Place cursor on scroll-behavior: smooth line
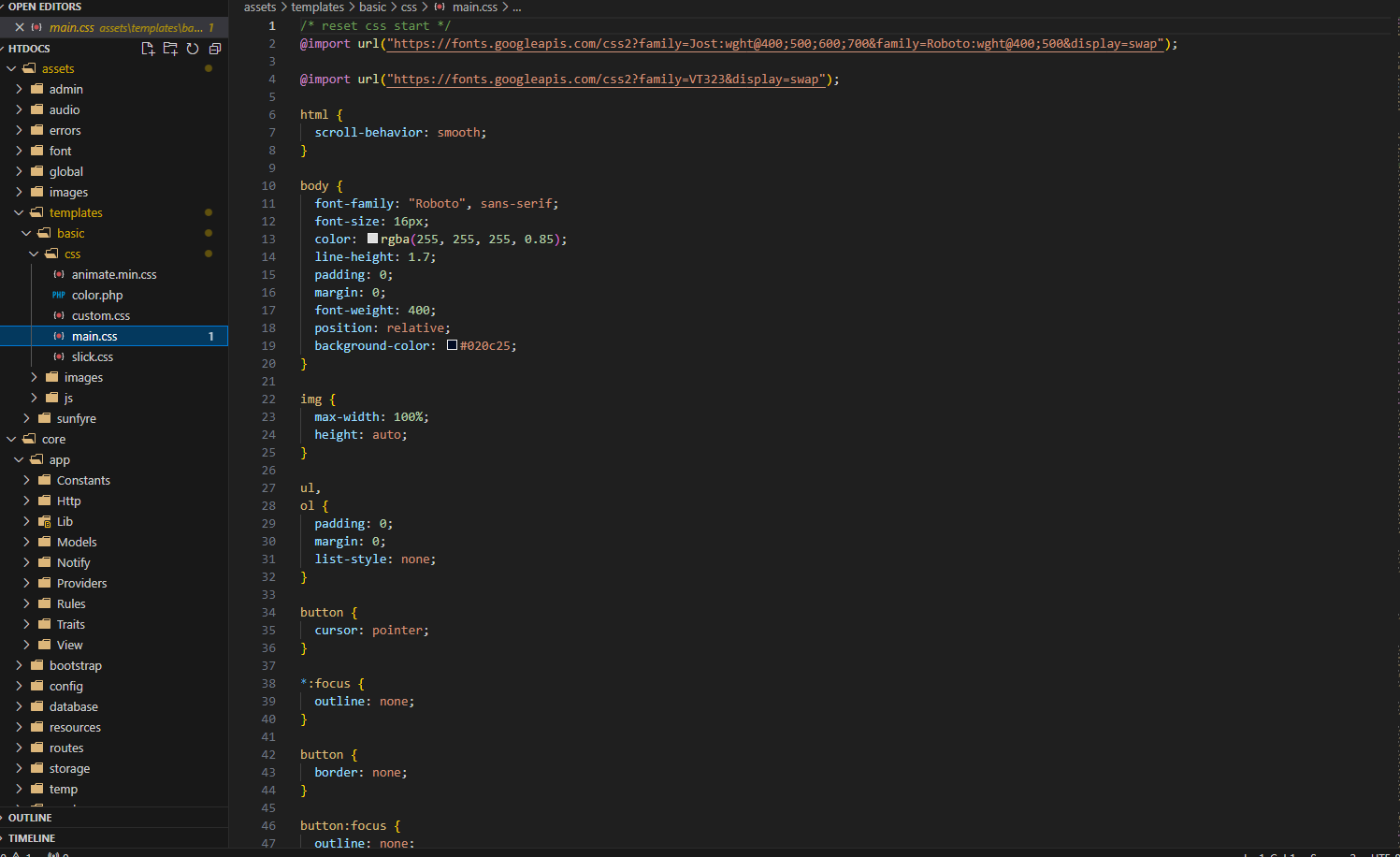1400x857 pixels. click(x=400, y=133)
